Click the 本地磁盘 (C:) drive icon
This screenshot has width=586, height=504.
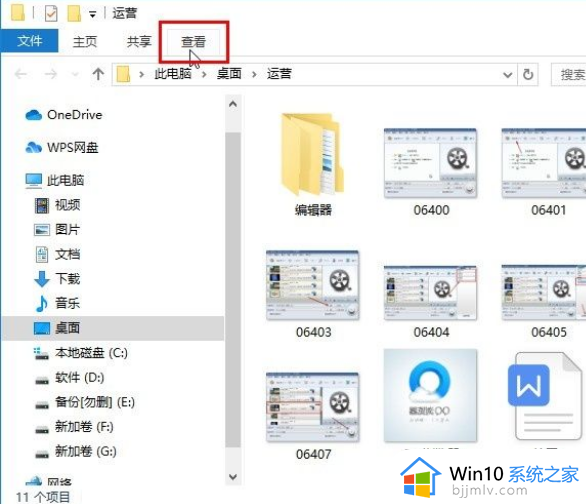[41, 353]
